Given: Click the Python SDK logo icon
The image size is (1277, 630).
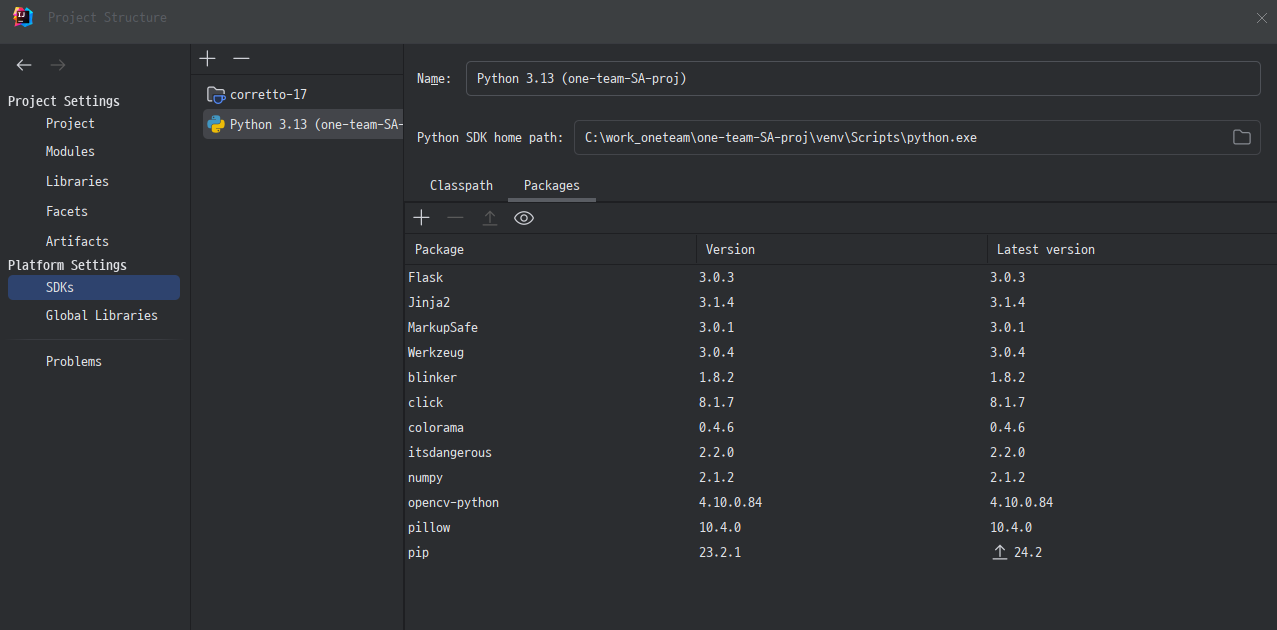Looking at the screenshot, I should (216, 124).
